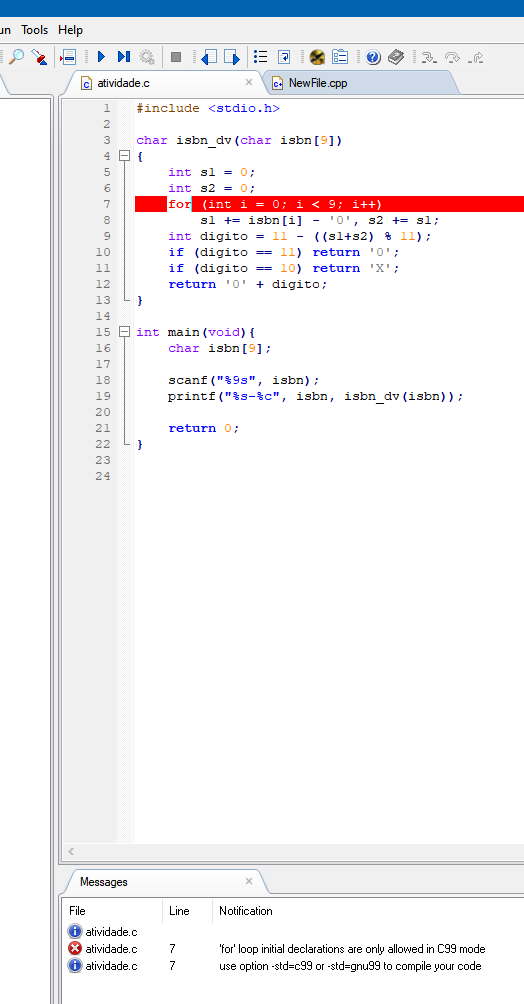Start debugging with the blue play icon

101,57
